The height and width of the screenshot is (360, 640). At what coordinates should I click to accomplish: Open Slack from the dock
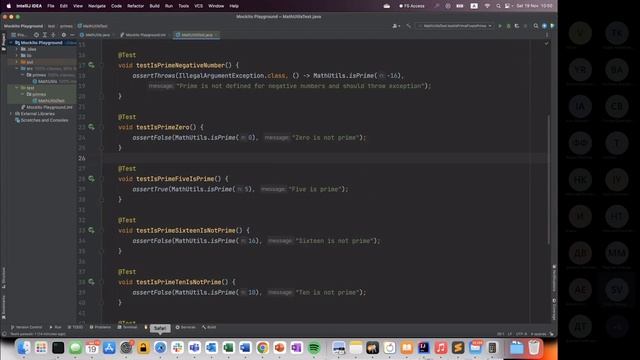tap(177, 348)
